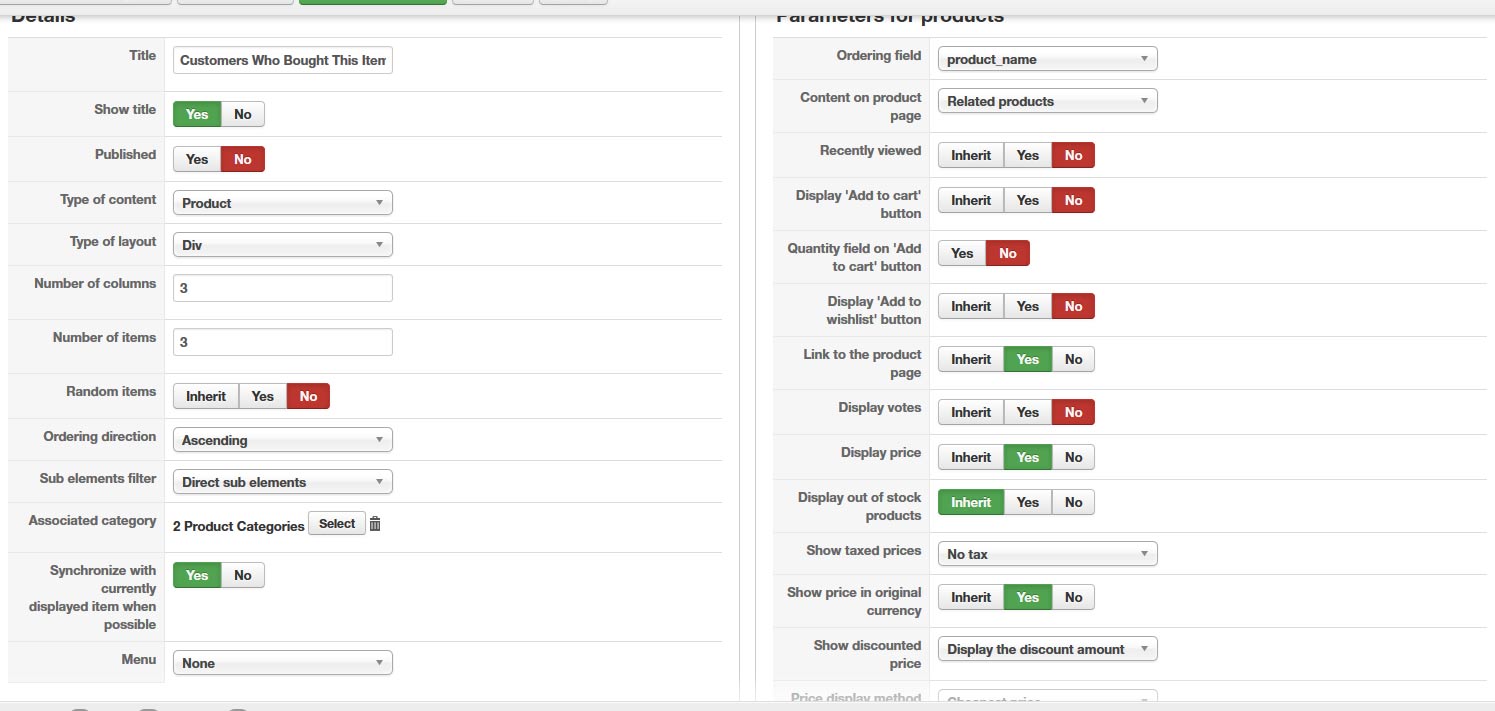This screenshot has height=711, width=1495.
Task: Set Published to Yes
Action: click(197, 159)
